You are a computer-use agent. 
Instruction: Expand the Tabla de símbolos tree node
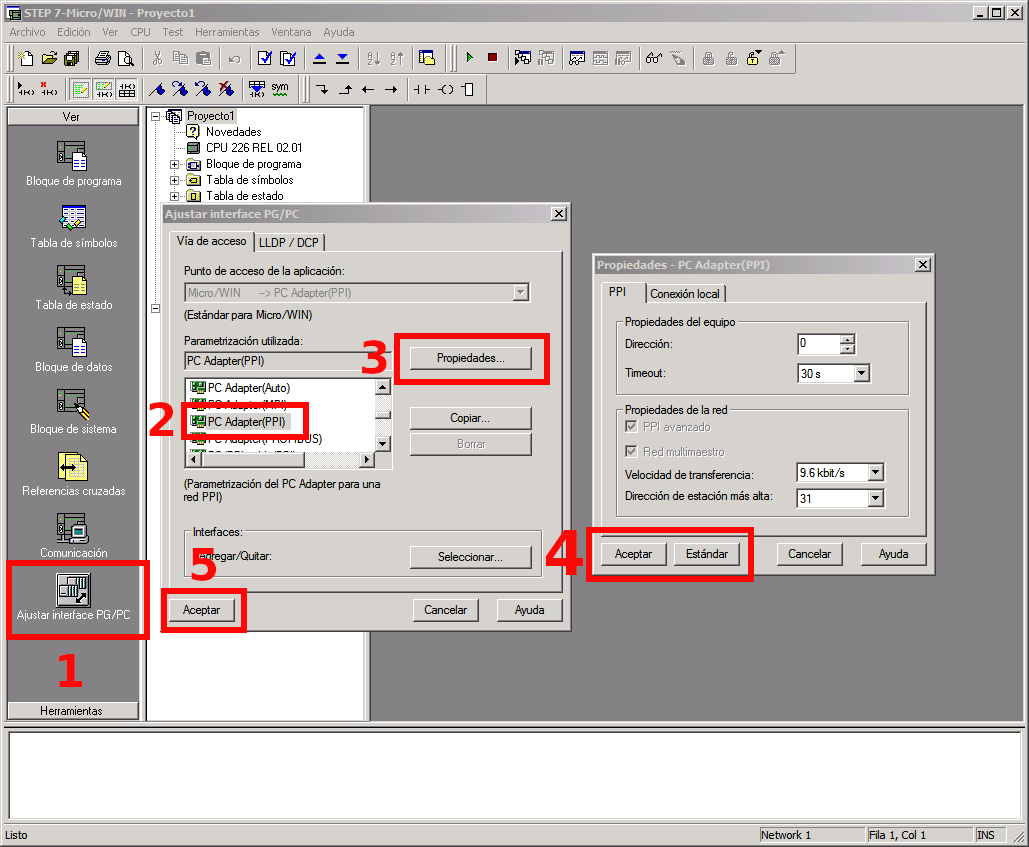175,180
